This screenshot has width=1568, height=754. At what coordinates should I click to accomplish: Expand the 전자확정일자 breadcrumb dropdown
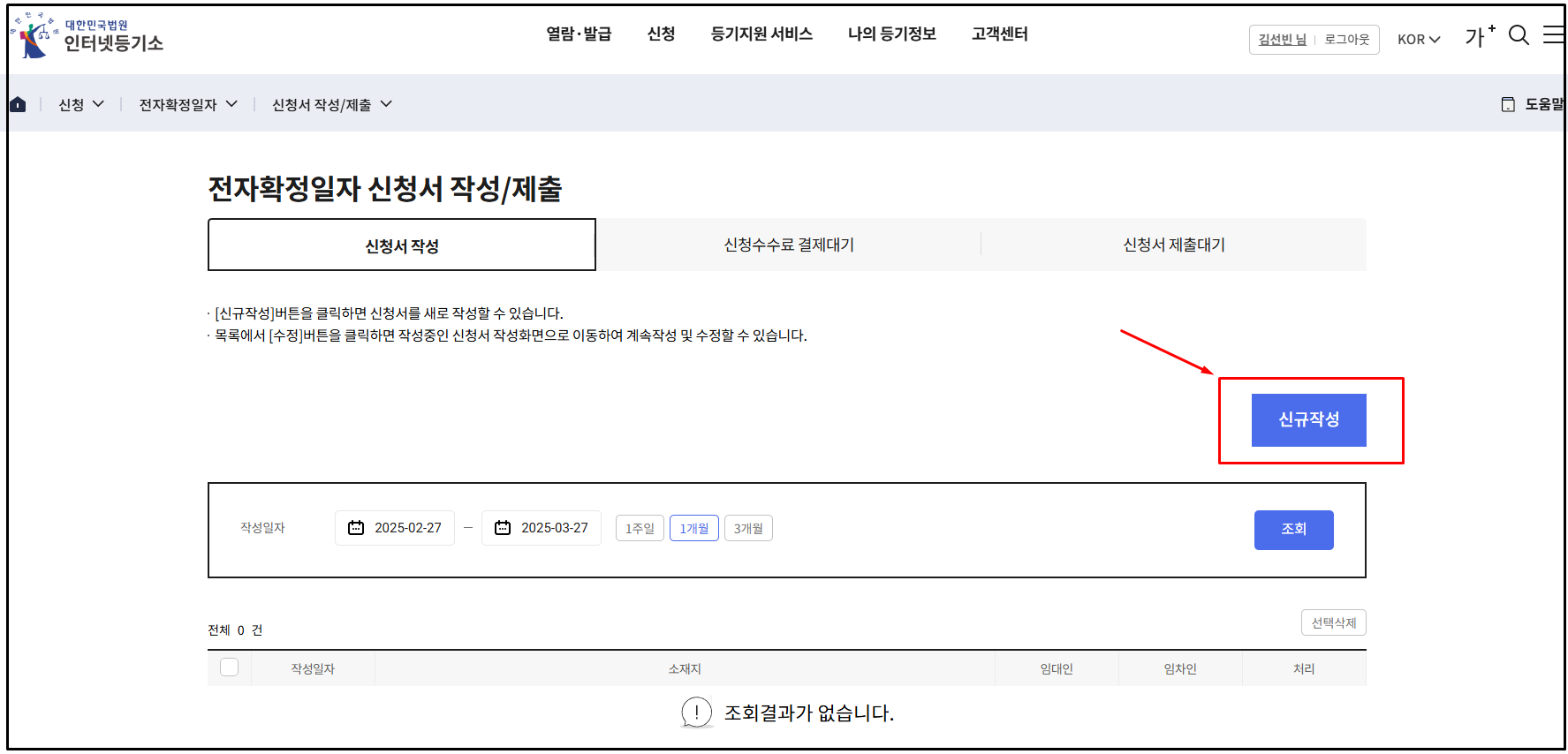[x=188, y=104]
